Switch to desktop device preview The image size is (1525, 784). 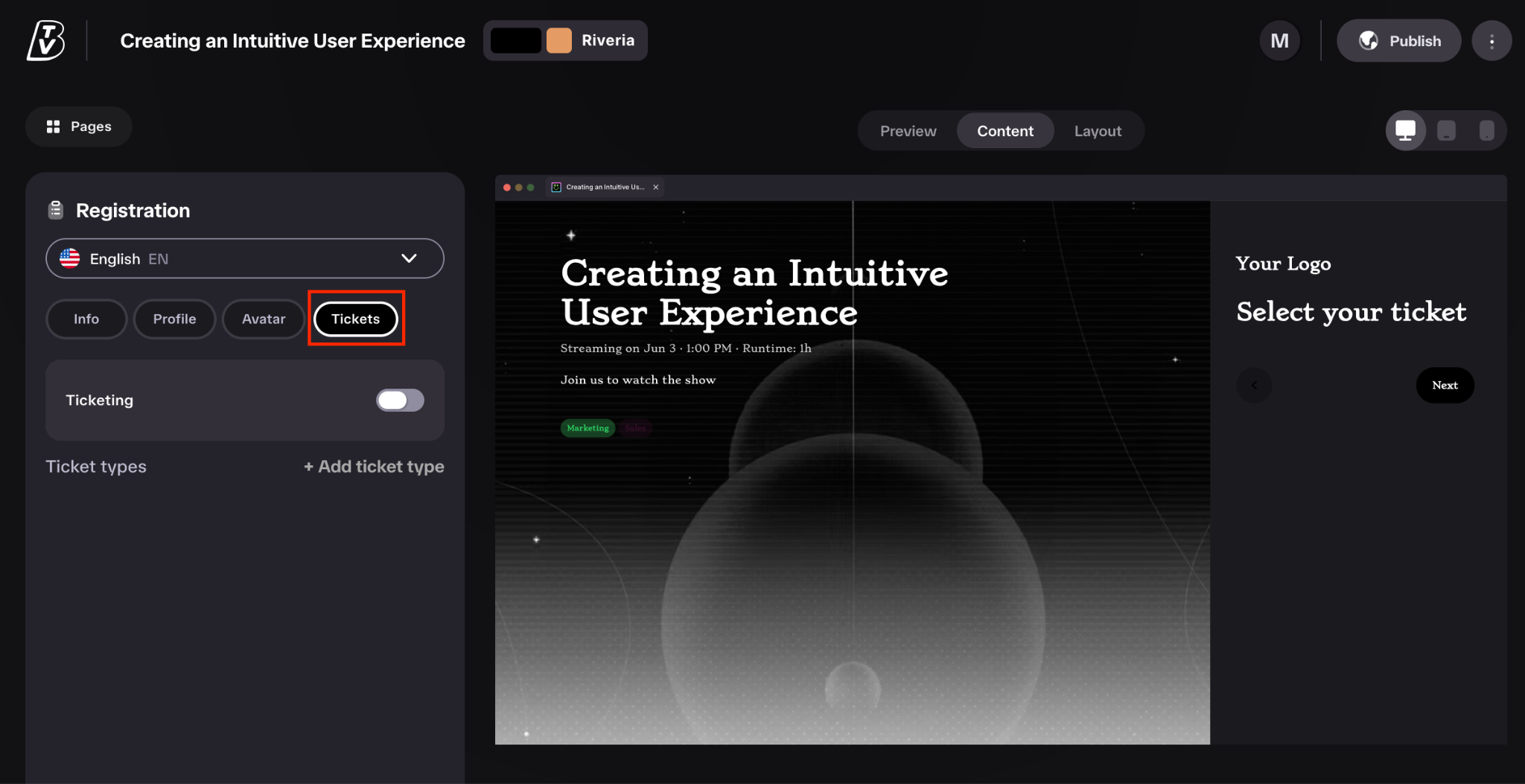pyautogui.click(x=1405, y=131)
